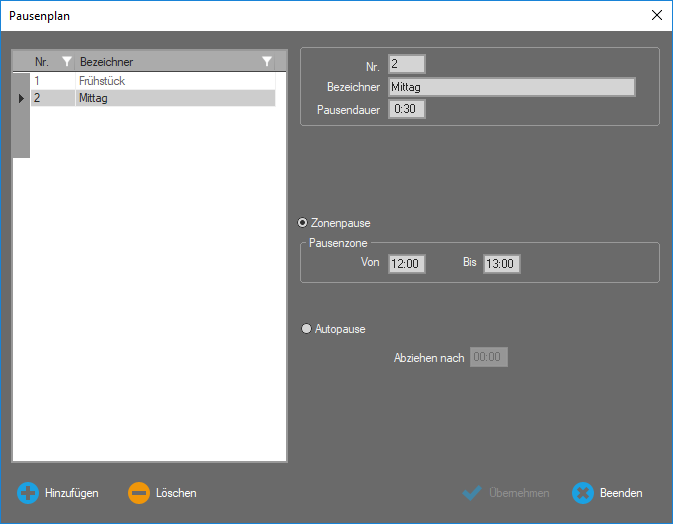Sort by the Nr. column header
Screen dimensions: 673x524
[x=43, y=62]
